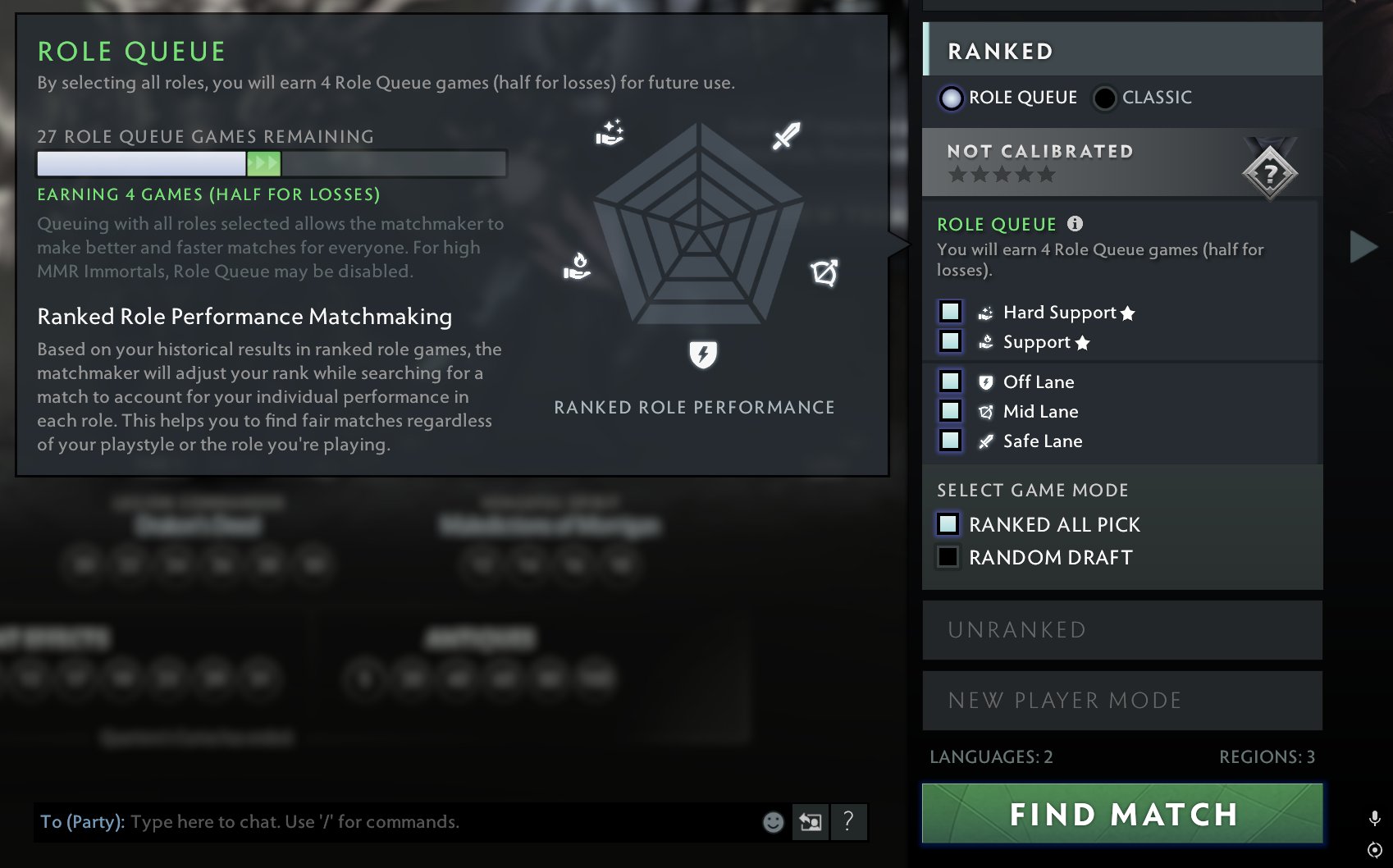This screenshot has height=868, width=1393.
Task: Click the off lane shield icon below pentagon
Action: click(x=703, y=354)
